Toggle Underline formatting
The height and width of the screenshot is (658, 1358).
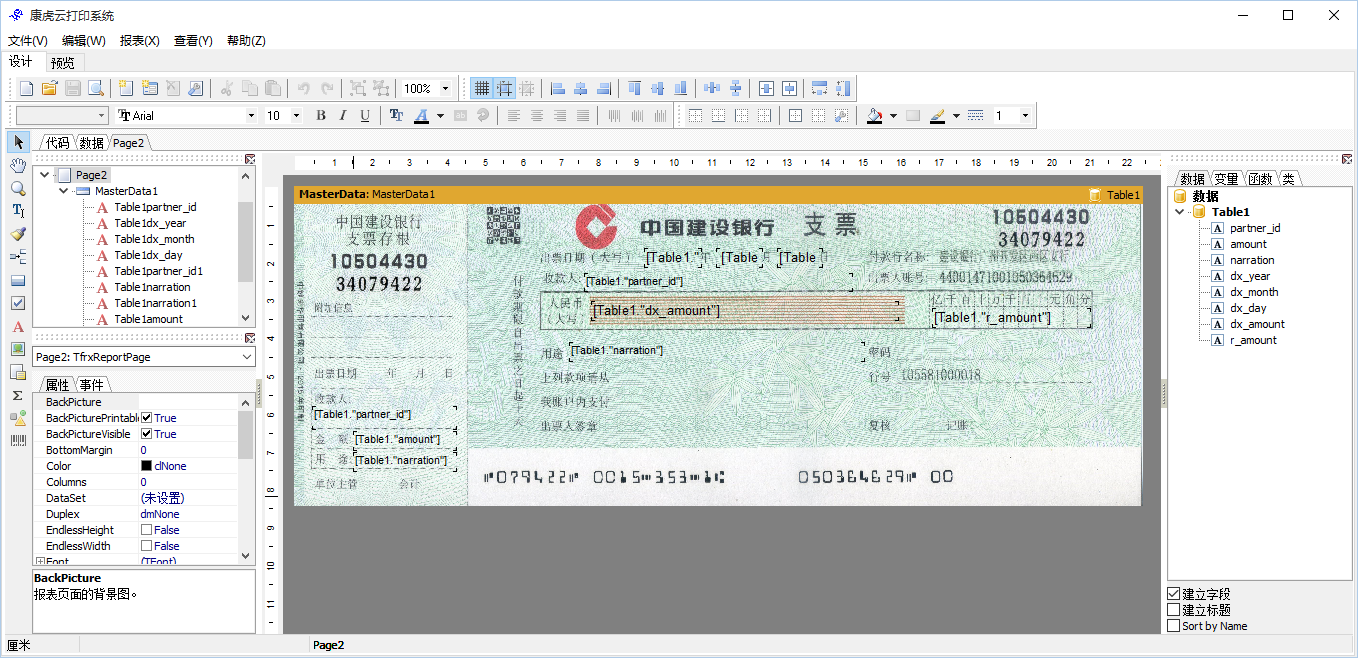(x=365, y=116)
